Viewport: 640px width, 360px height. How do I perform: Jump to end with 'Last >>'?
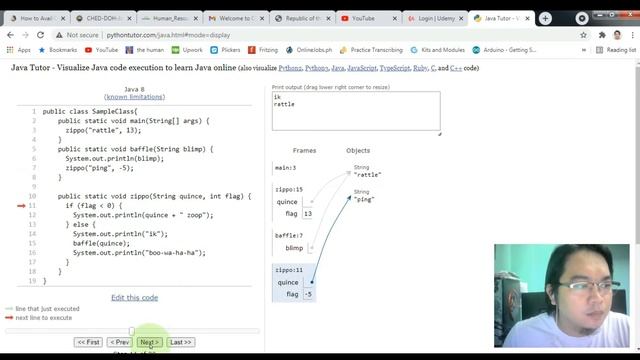point(181,342)
